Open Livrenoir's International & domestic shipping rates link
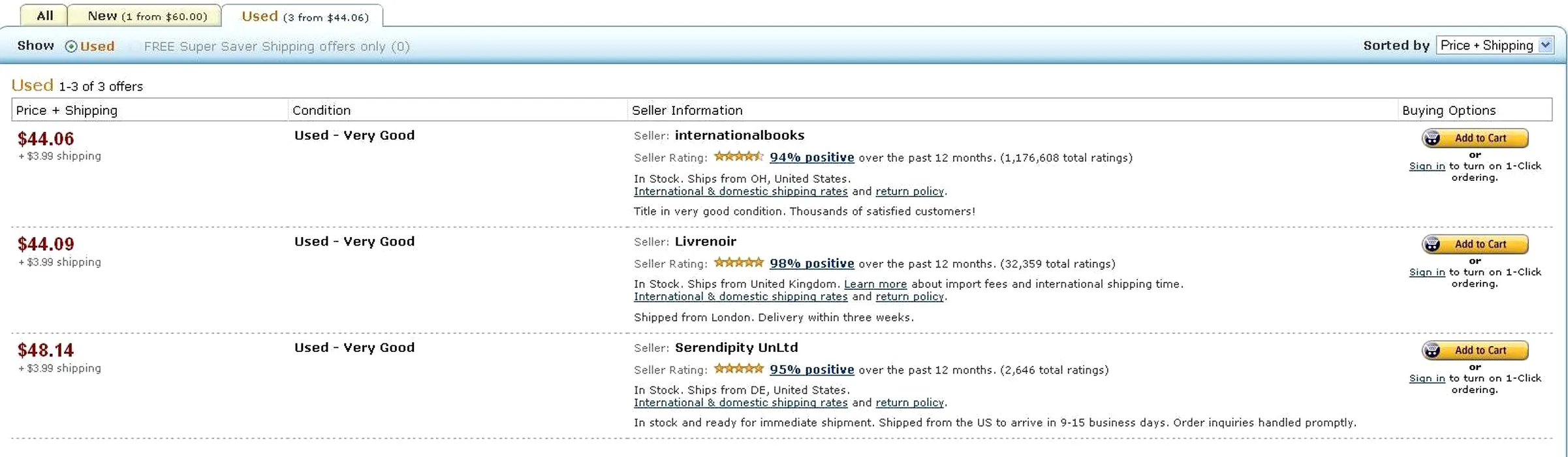Image resolution: width=1568 pixels, height=457 pixels. (x=740, y=296)
